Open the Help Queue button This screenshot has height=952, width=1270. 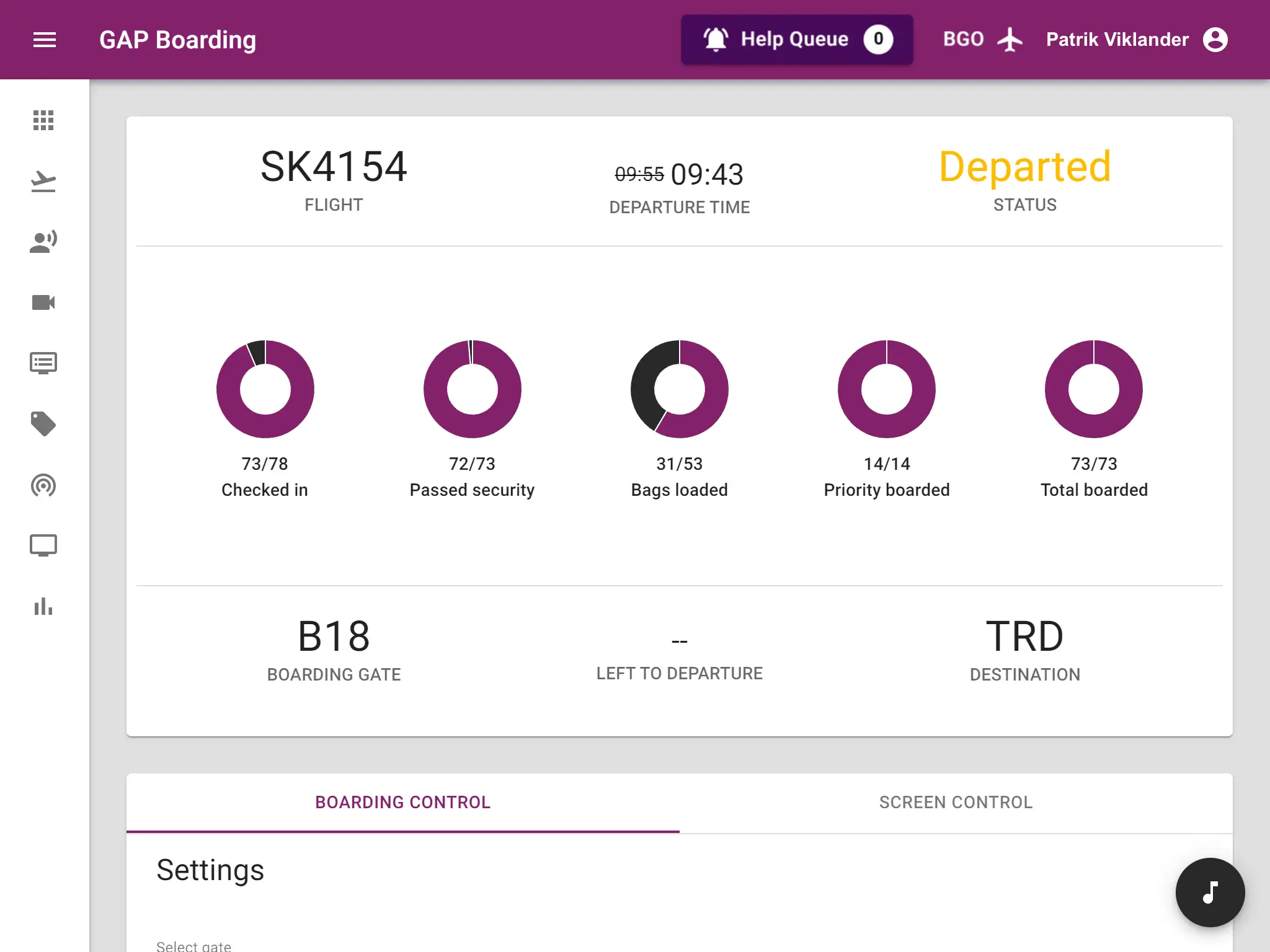tap(796, 40)
